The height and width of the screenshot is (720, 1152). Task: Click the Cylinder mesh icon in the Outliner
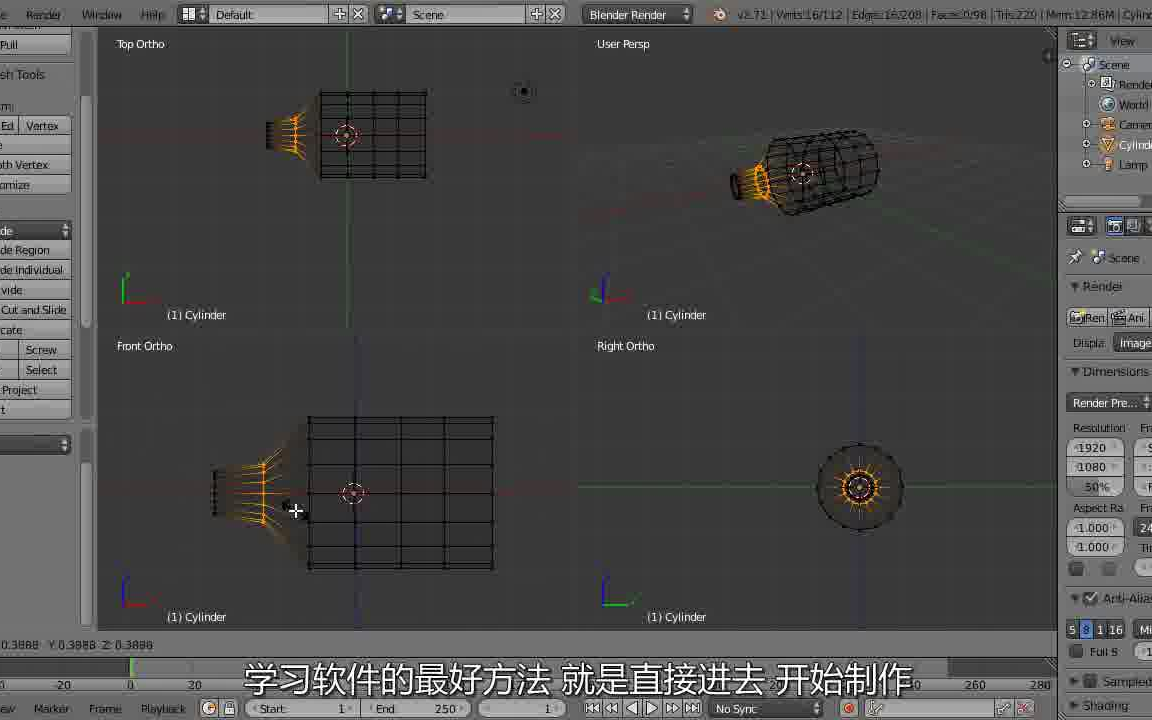[1107, 144]
